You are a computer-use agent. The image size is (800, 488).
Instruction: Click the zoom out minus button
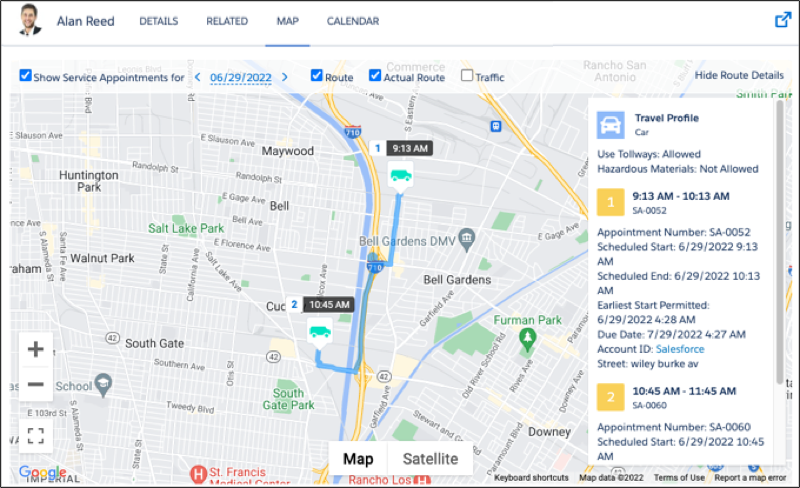[x=35, y=384]
